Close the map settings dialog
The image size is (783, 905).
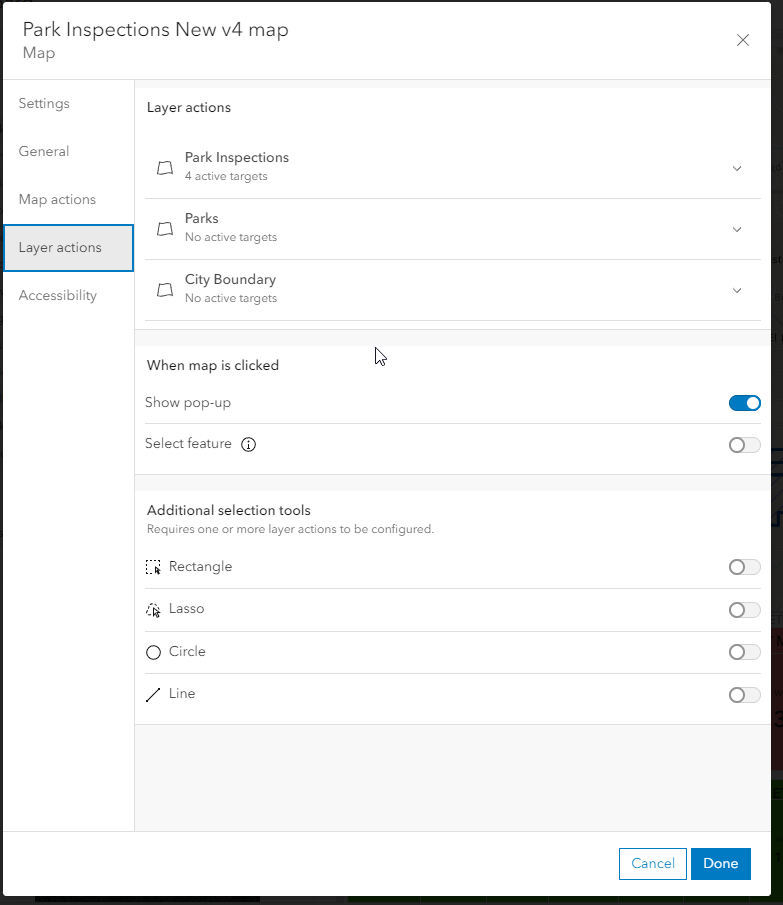pyautogui.click(x=742, y=40)
